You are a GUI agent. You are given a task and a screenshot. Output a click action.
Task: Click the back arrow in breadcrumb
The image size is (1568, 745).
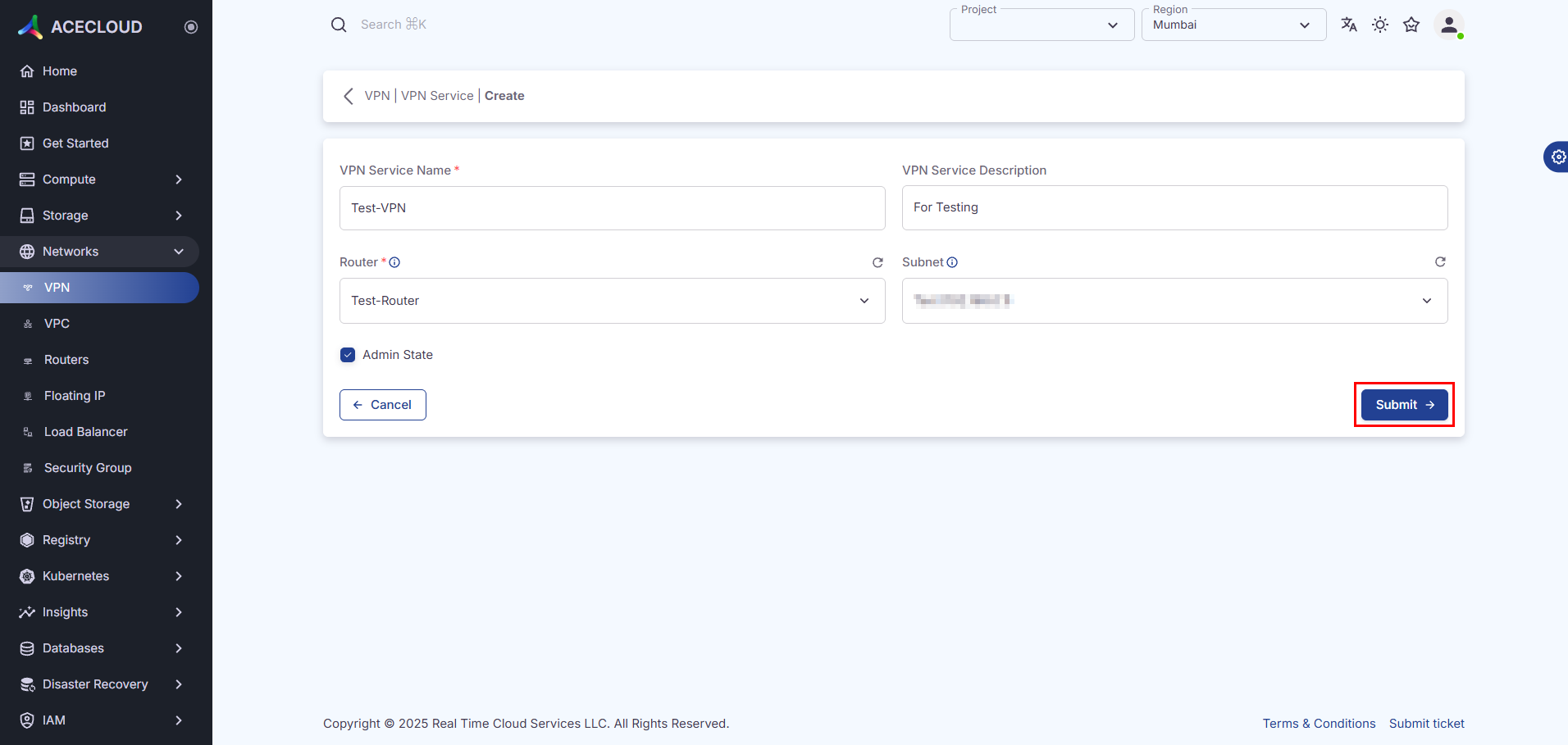point(349,96)
